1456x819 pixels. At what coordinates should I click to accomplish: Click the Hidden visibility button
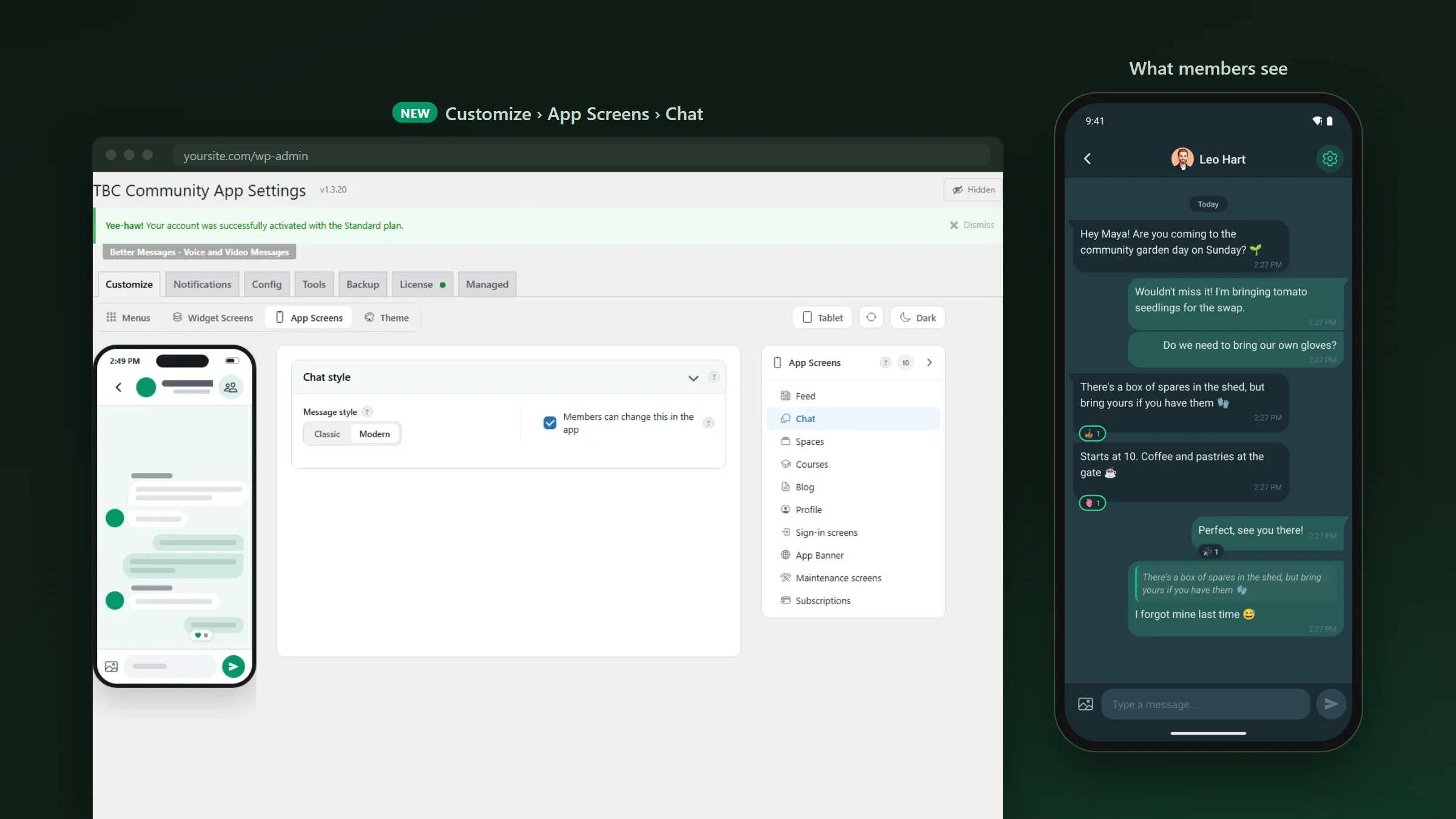[x=973, y=190]
